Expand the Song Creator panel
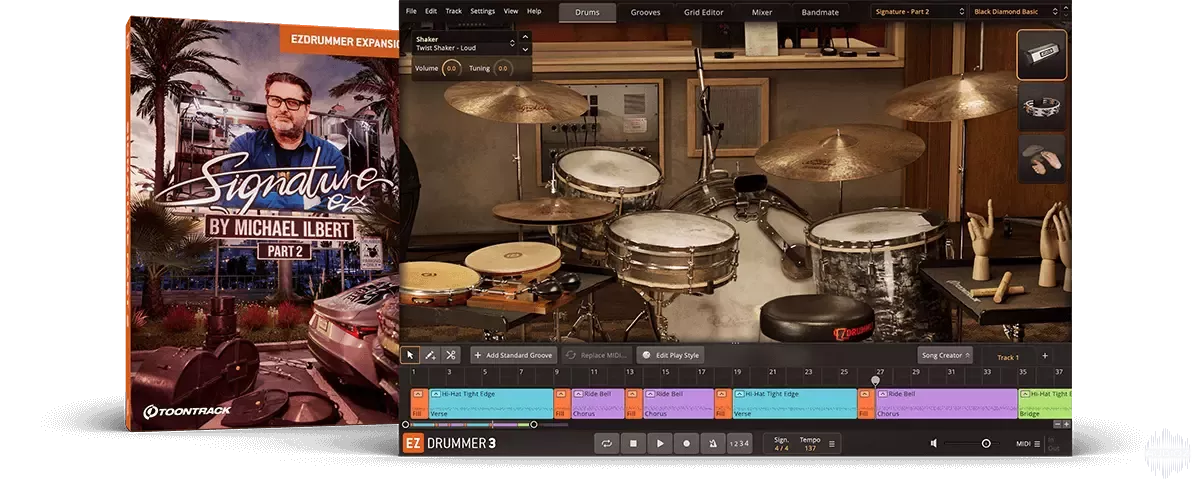Viewport: 1200px width, 488px height. pos(945,355)
